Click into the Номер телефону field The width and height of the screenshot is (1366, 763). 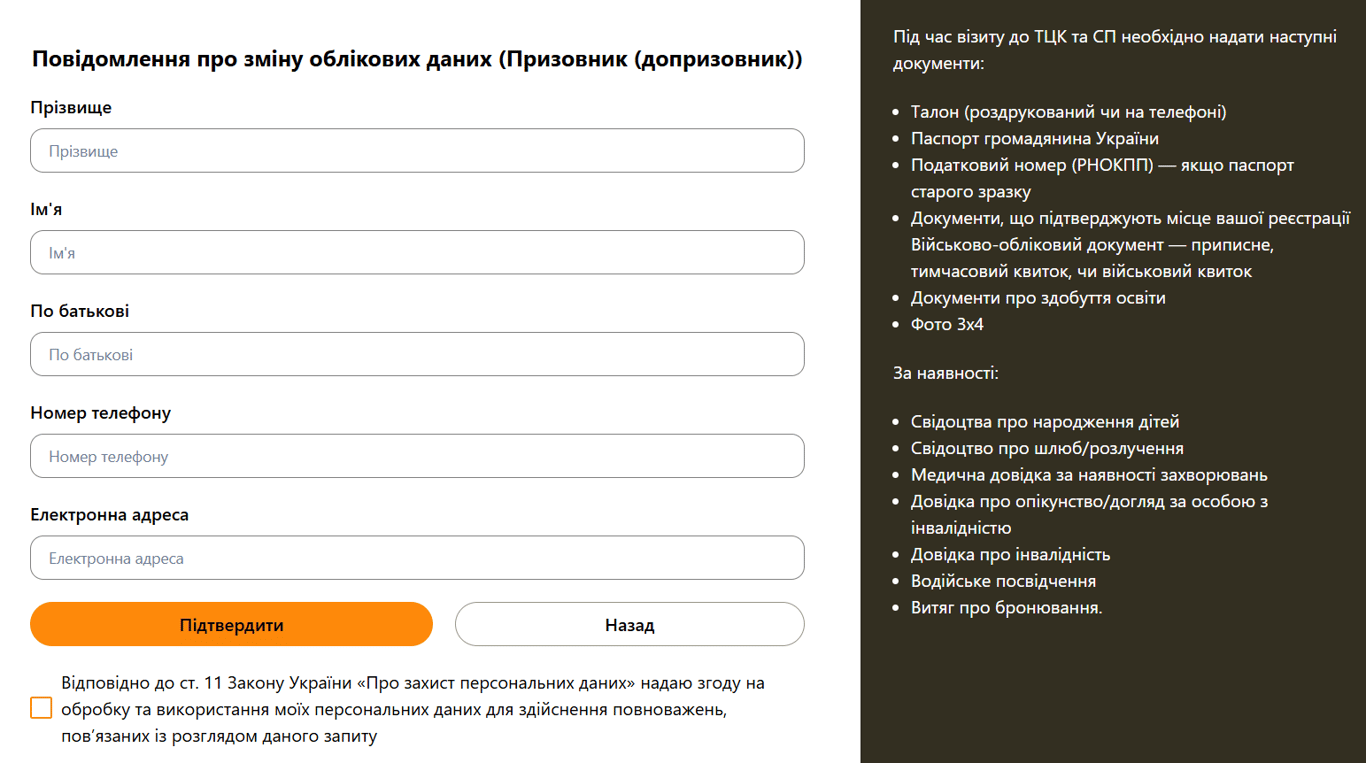pyautogui.click(x=417, y=457)
